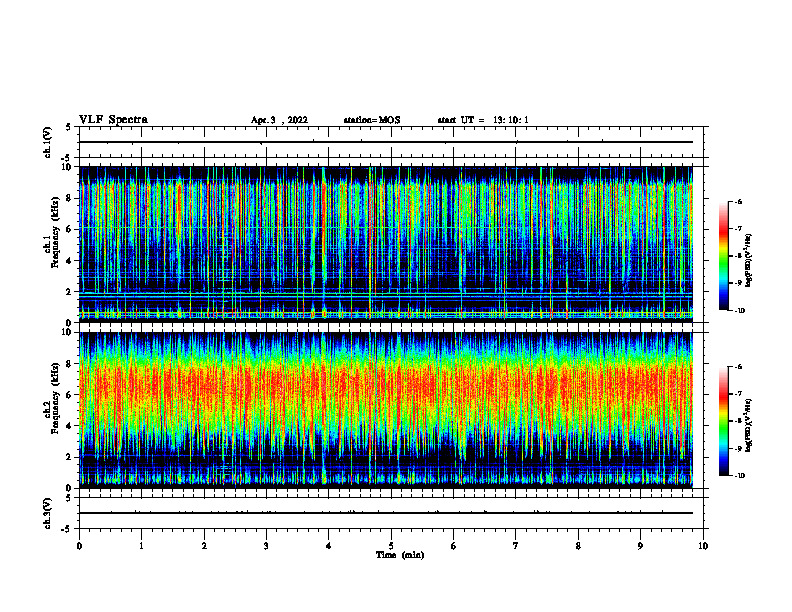Click the date text "Apr. 3, 2022"
Viewport: 792px width, 612px height.
pyautogui.click(x=279, y=120)
